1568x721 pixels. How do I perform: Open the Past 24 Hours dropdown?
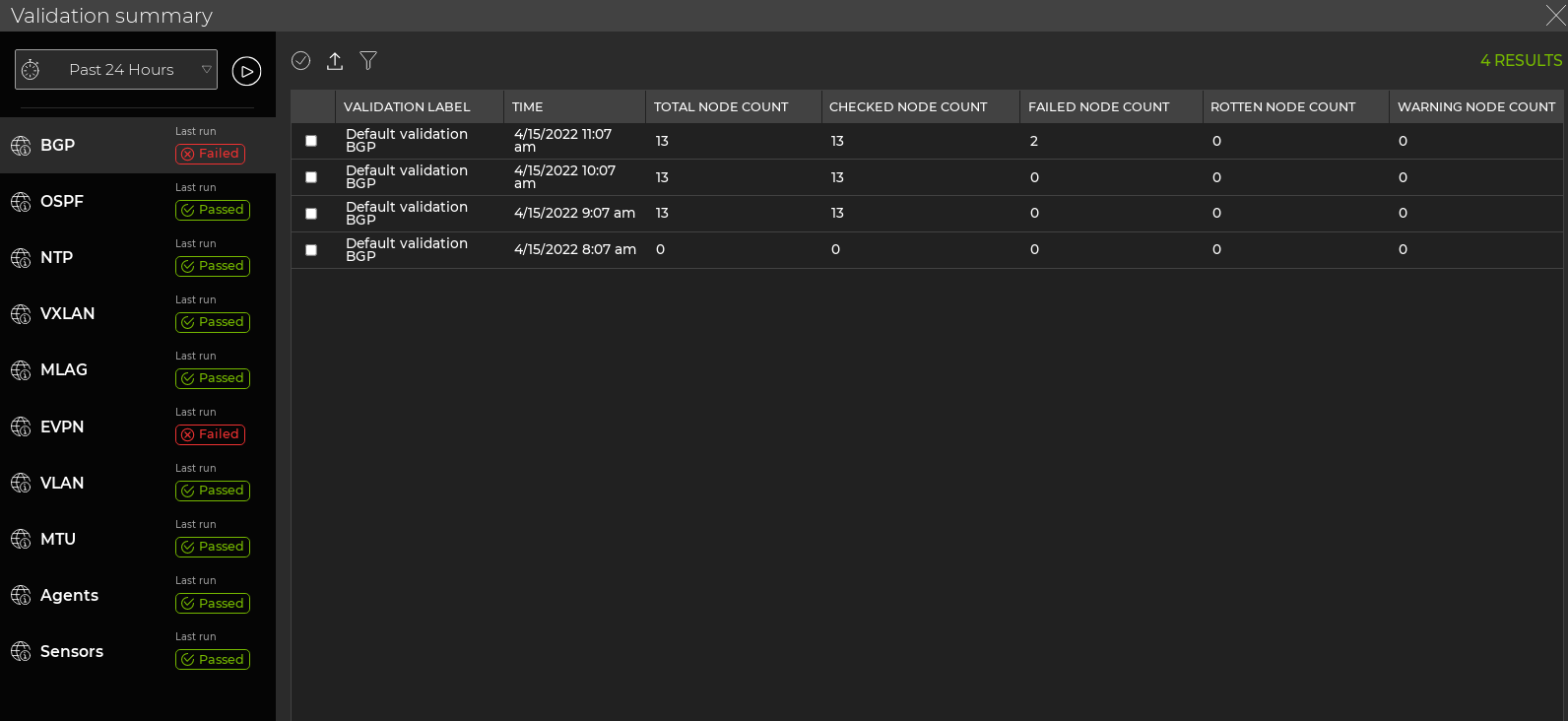[121, 70]
